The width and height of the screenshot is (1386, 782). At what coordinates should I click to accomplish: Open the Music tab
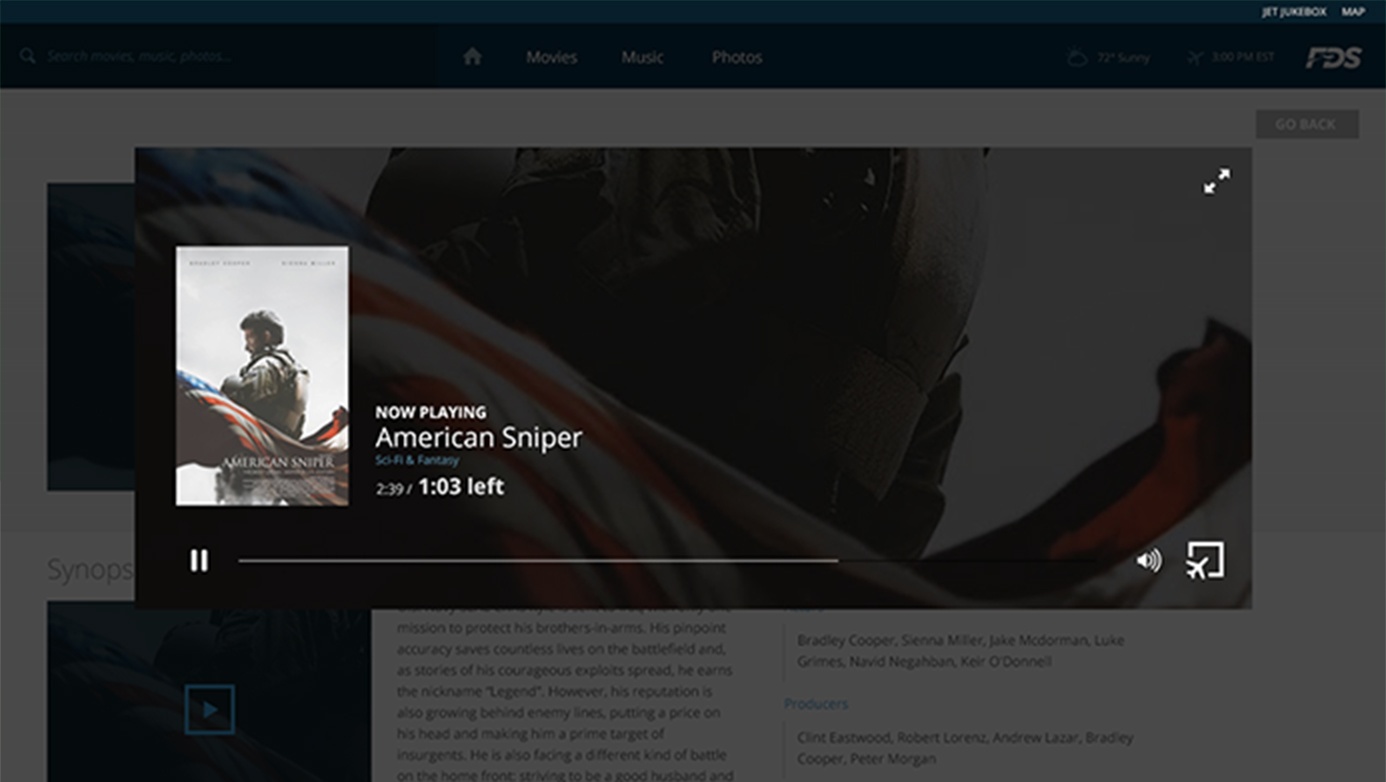click(642, 57)
